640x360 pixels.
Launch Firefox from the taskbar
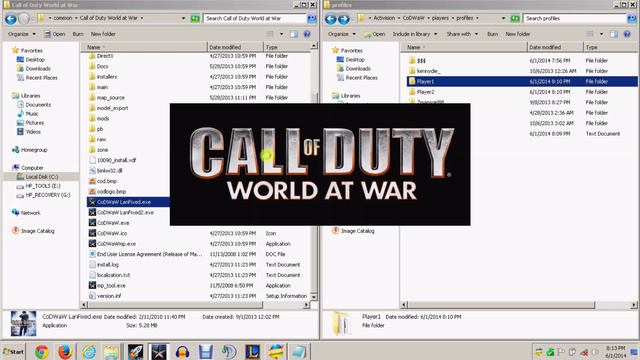click(x=64, y=352)
